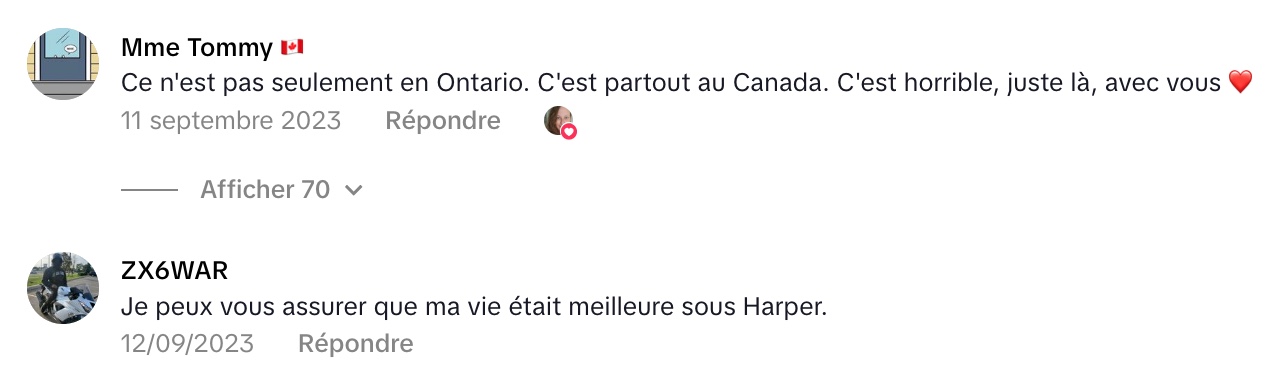This screenshot has height=378, width=1288.
Task: Click the horizontal line before Afficher 70
Action: pyautogui.click(x=149, y=190)
